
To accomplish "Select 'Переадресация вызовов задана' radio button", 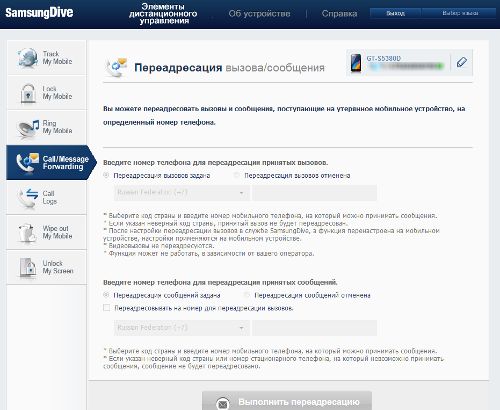I will [106, 175].
